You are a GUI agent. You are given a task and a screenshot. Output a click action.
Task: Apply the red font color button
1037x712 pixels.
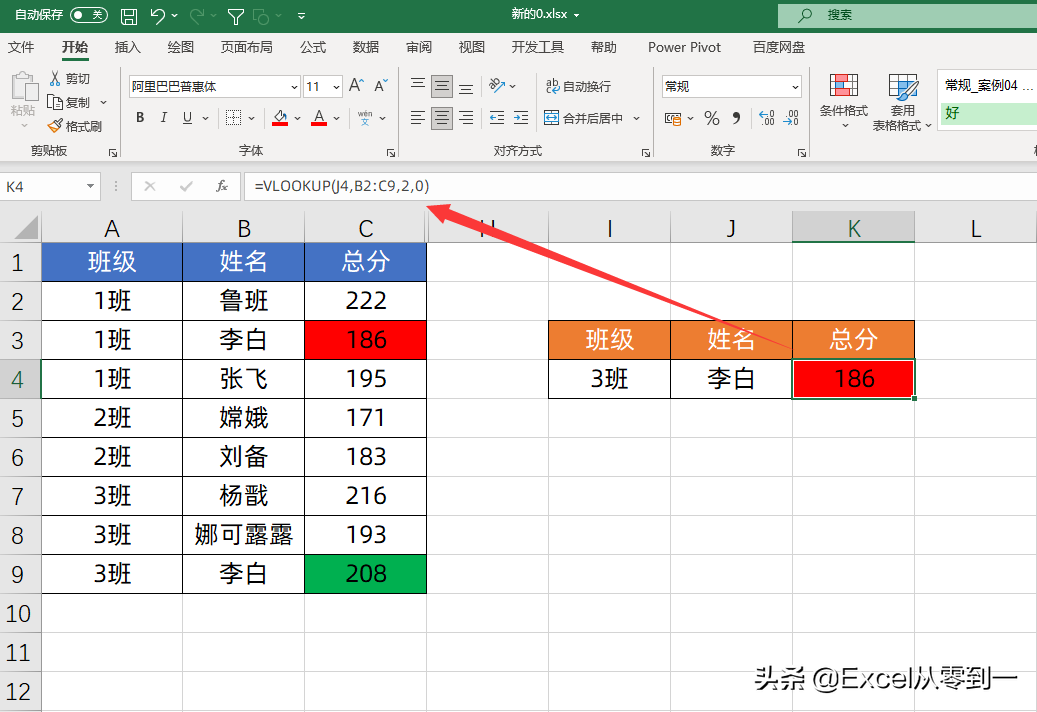[319, 118]
